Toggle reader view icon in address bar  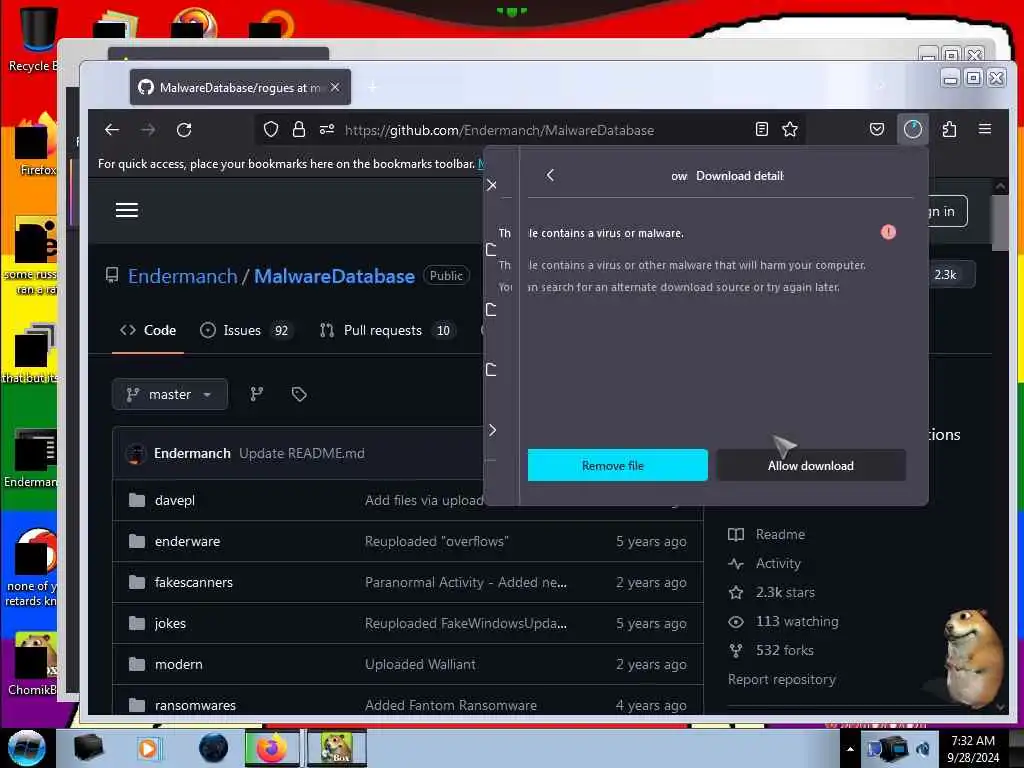(761, 129)
